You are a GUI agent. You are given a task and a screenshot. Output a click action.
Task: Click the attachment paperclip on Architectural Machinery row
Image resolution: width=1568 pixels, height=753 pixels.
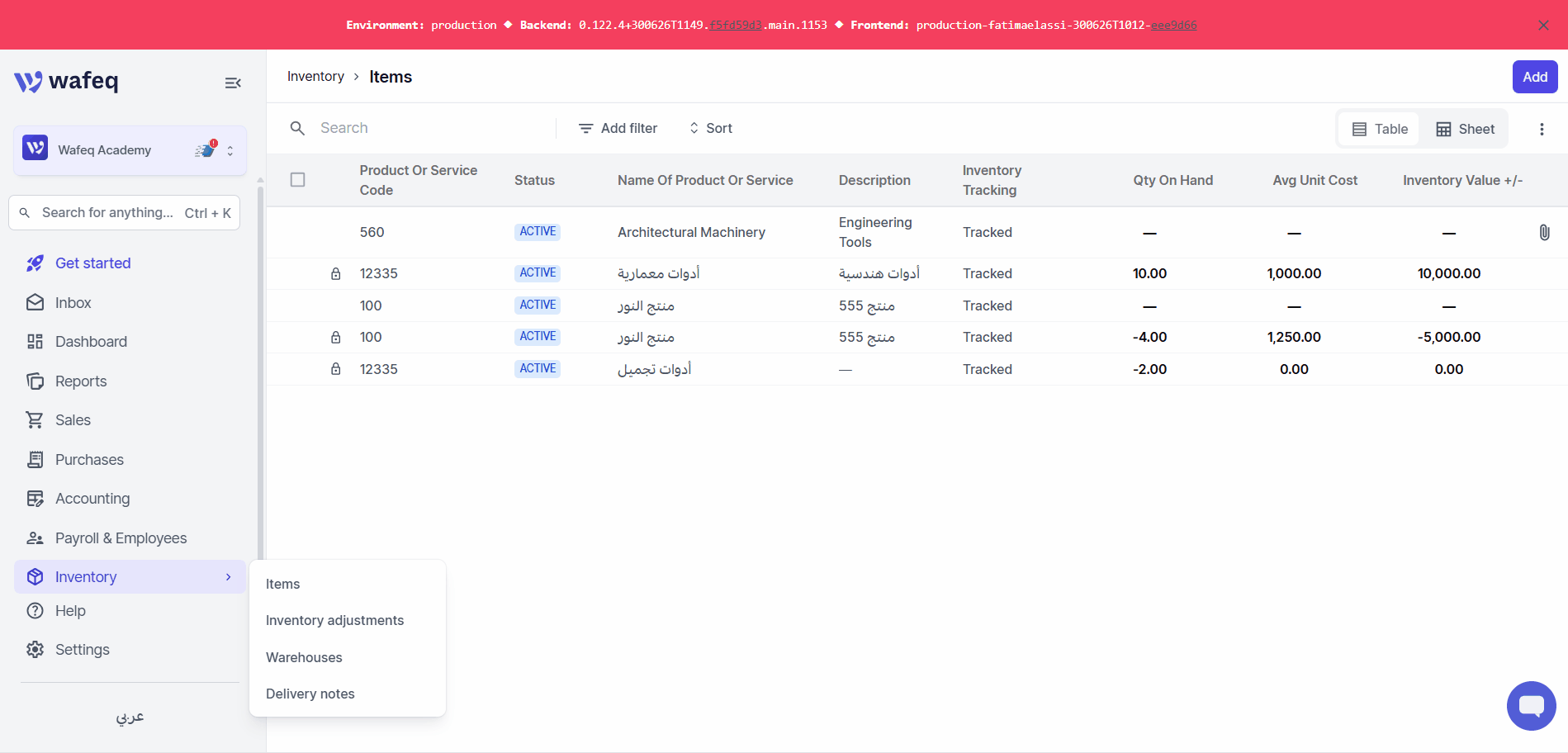click(x=1544, y=233)
